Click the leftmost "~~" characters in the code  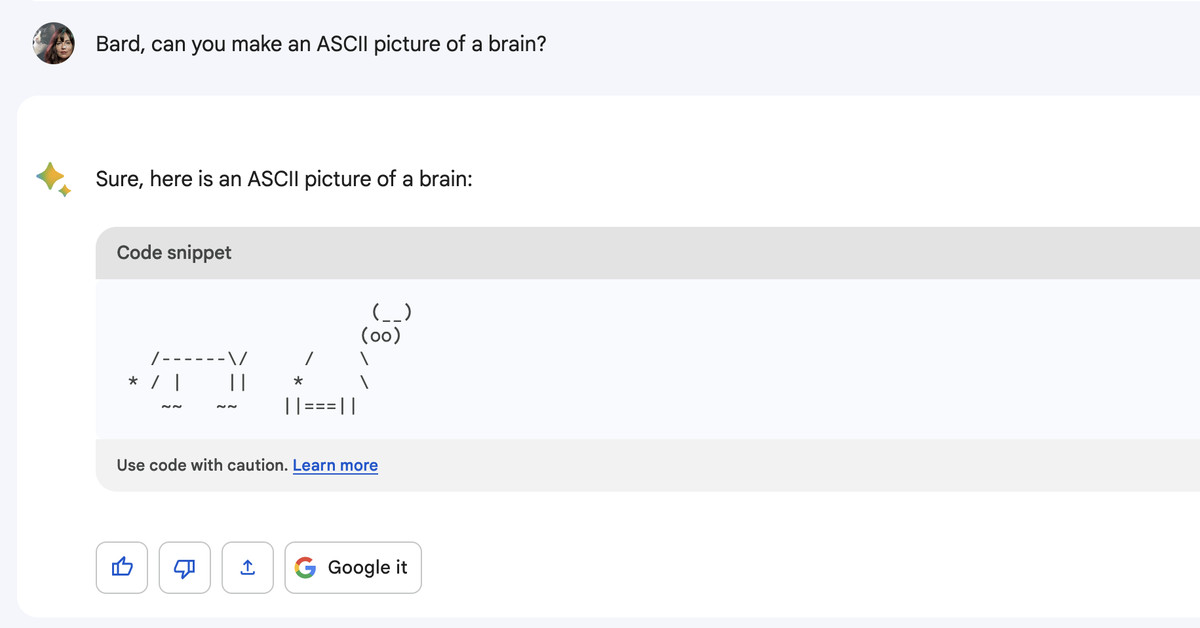click(172, 406)
